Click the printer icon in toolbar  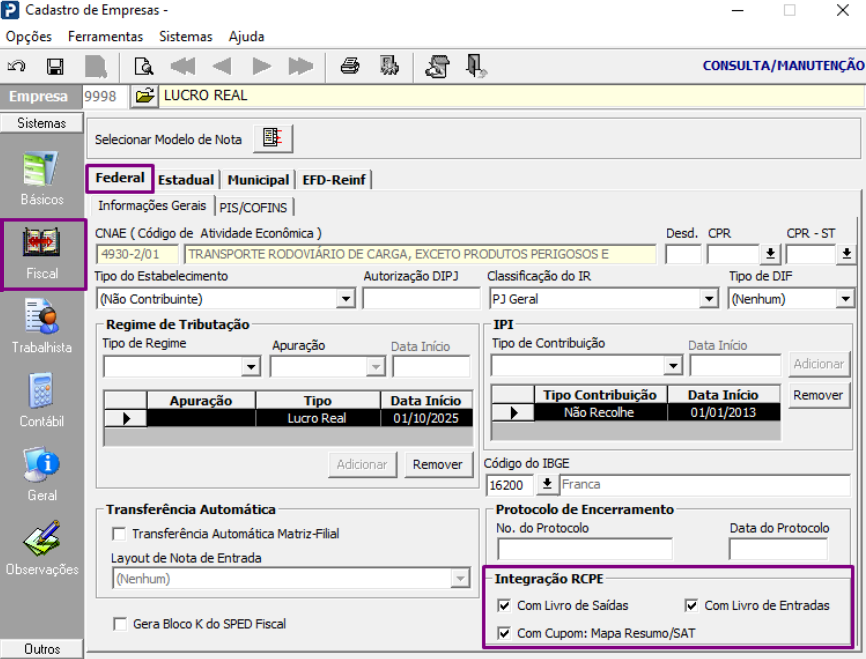(x=350, y=66)
